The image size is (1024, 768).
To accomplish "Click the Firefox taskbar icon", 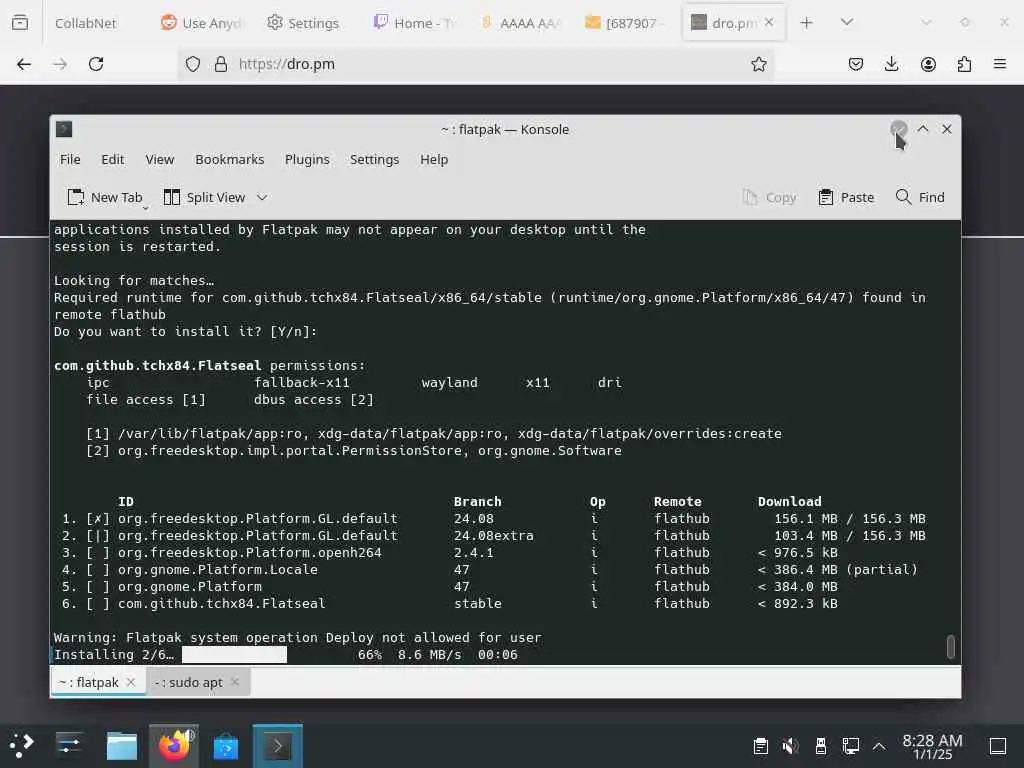I will click(x=174, y=745).
